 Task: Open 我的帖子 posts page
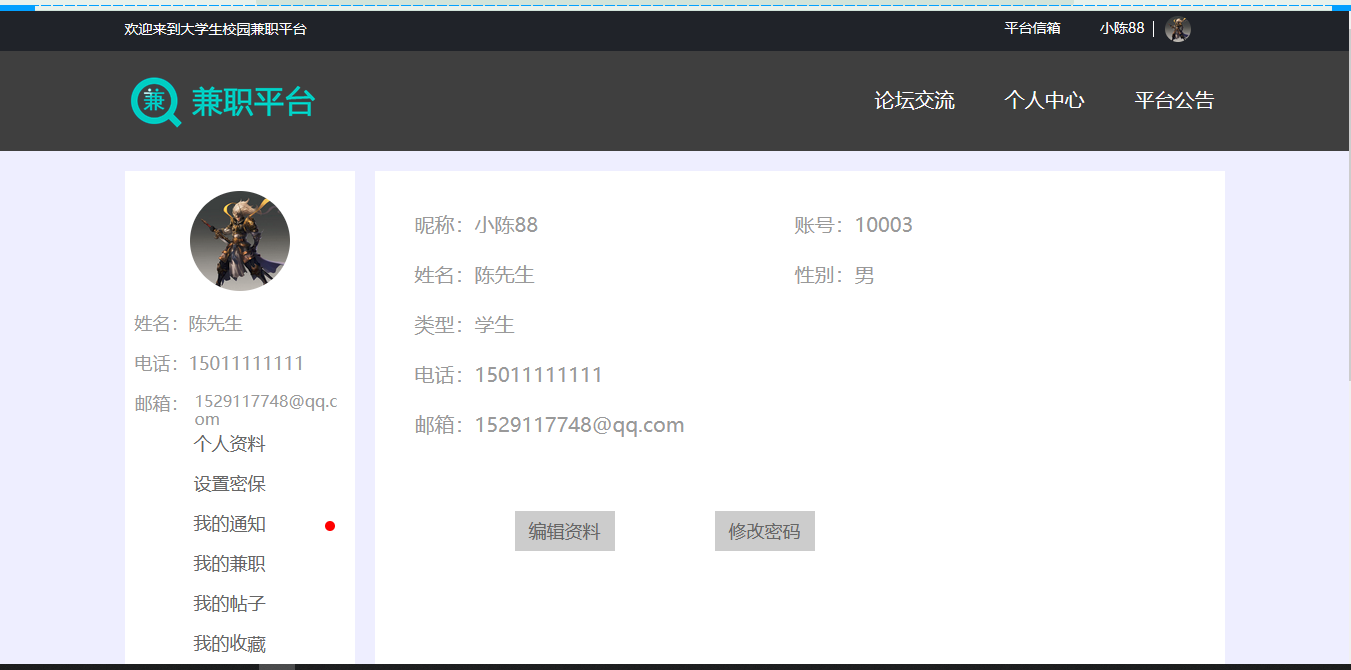click(x=231, y=604)
